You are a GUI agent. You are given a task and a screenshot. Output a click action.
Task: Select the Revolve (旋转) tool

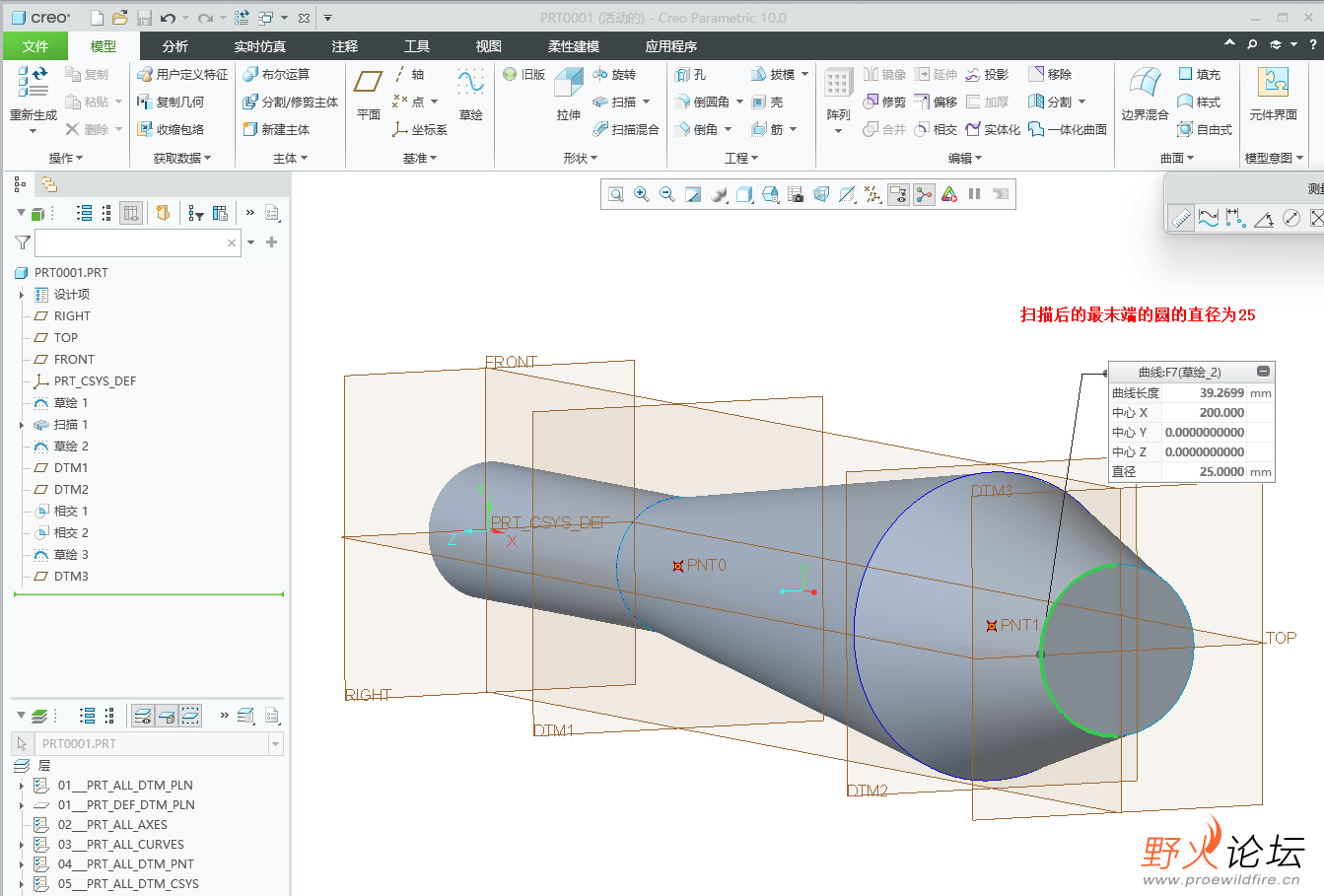614,74
